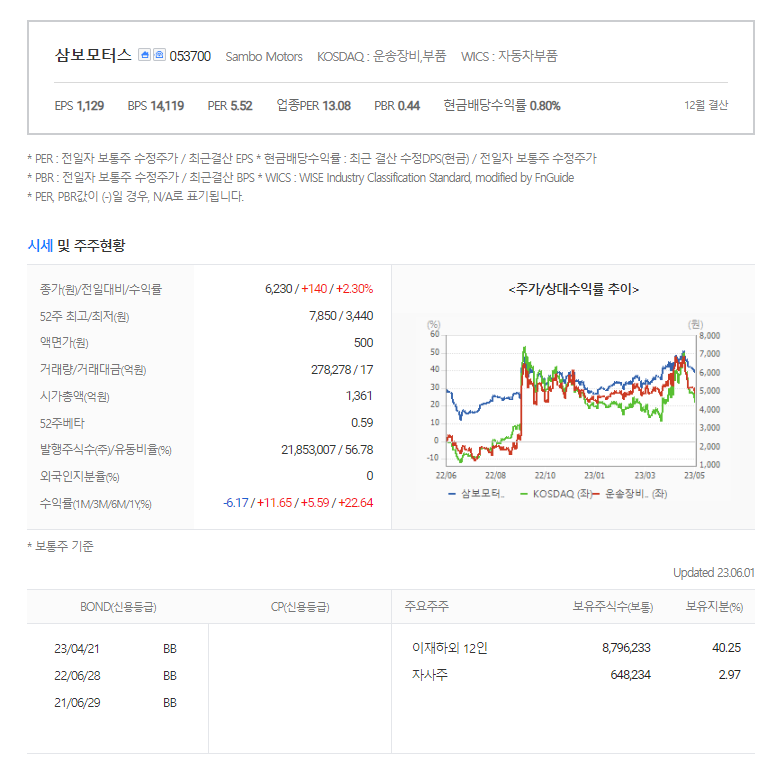Select the closing price 6,230 / +140 / +2.30% value
This screenshot has height=759, width=765.
pos(319,289)
